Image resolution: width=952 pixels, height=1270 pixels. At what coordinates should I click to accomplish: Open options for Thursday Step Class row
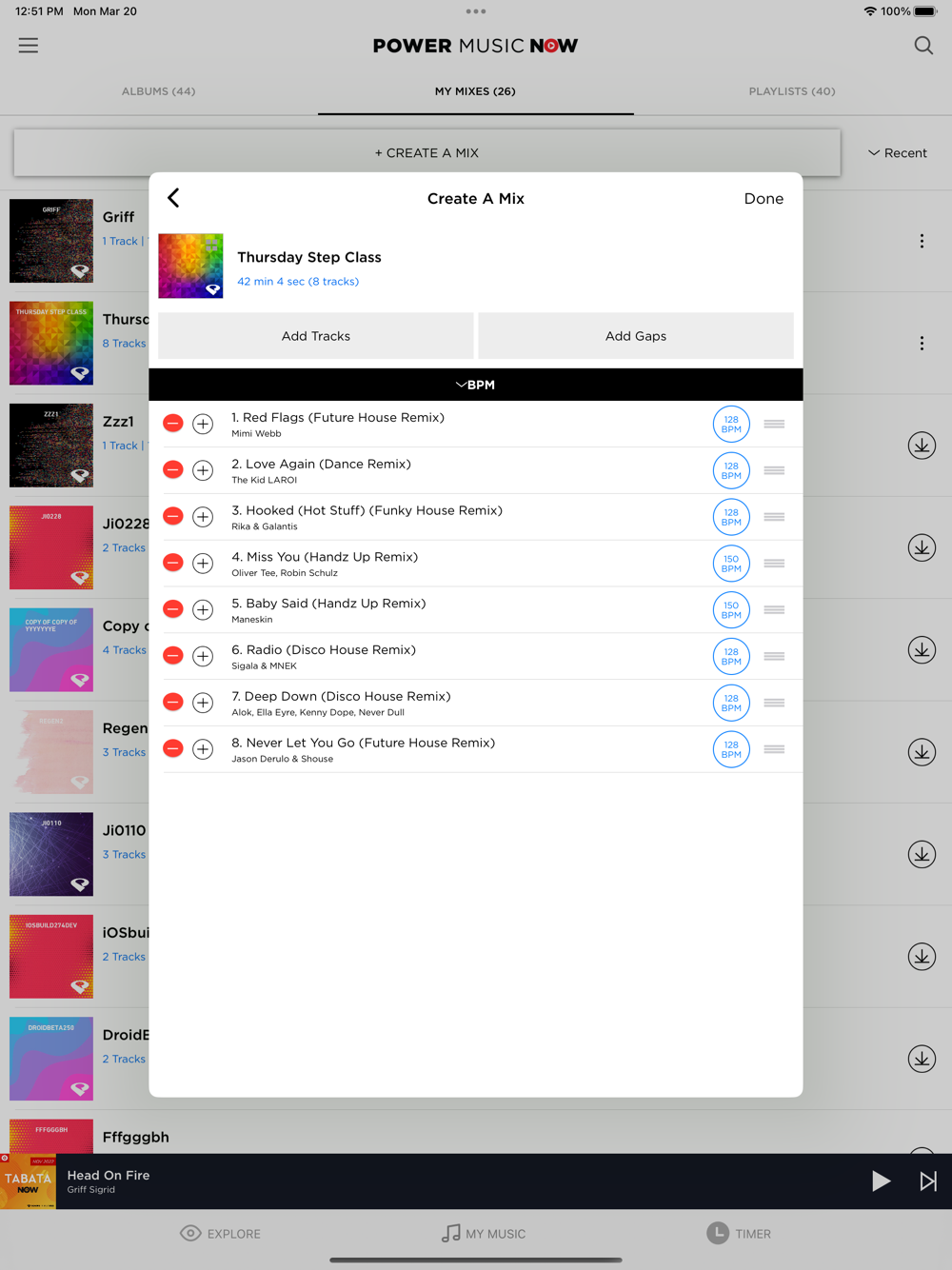[x=922, y=343]
